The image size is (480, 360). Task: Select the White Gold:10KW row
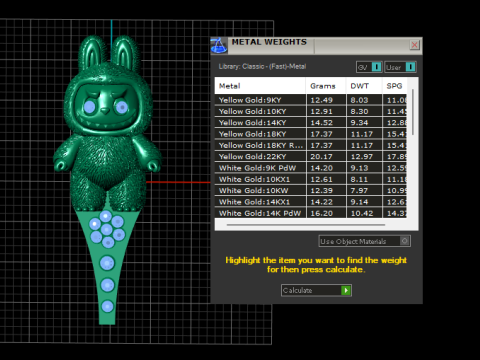coord(311,191)
